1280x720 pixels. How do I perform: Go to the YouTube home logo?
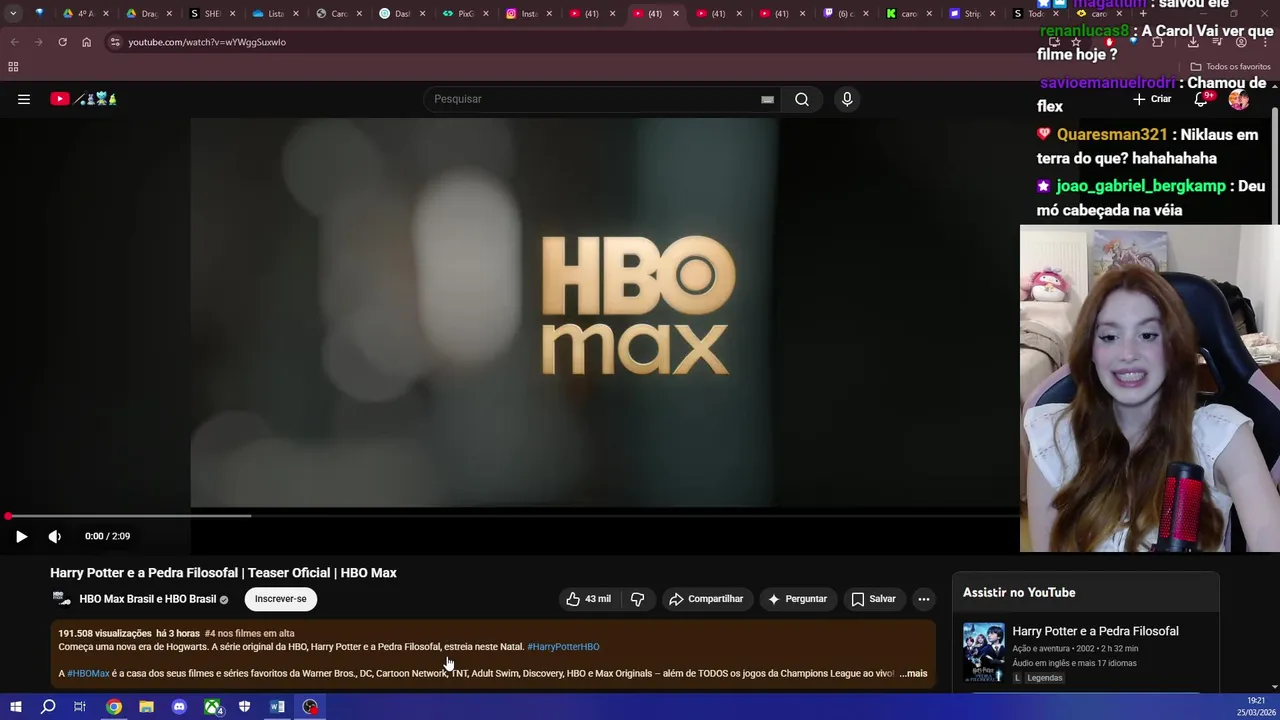[x=84, y=99]
